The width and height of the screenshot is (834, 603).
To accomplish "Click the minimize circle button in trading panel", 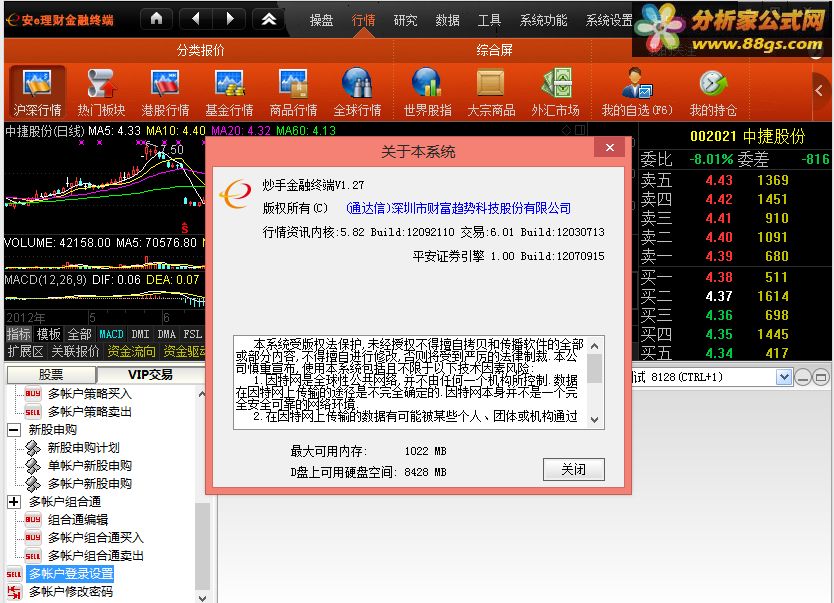I will (803, 378).
